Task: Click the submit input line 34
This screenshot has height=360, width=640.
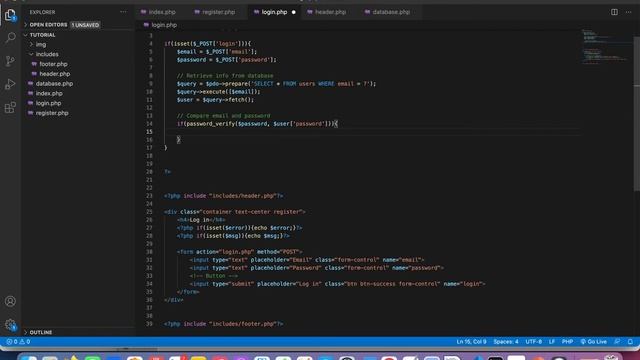Action: (x=337, y=284)
